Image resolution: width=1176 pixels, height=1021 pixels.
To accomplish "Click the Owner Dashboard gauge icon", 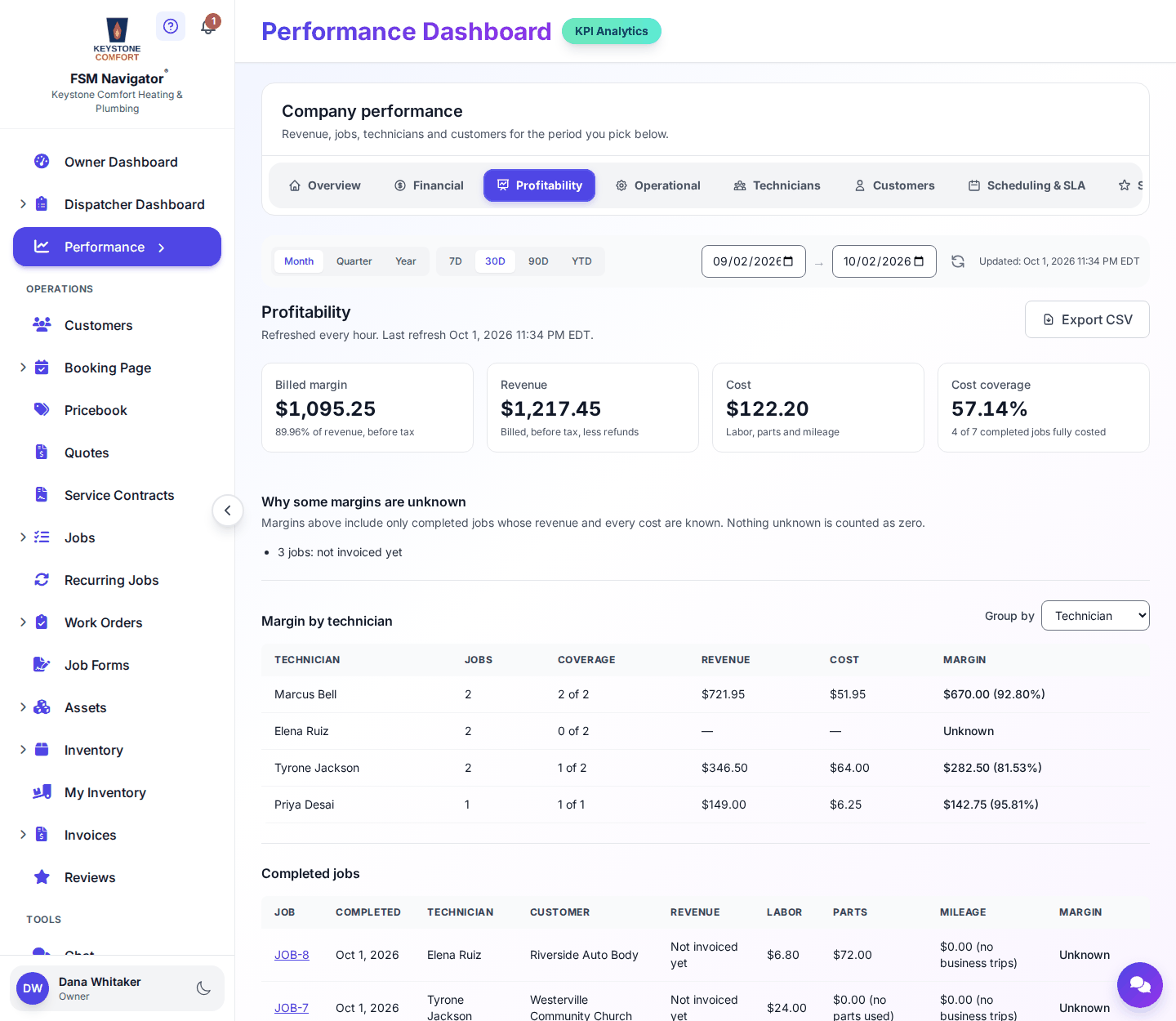I will tap(42, 161).
